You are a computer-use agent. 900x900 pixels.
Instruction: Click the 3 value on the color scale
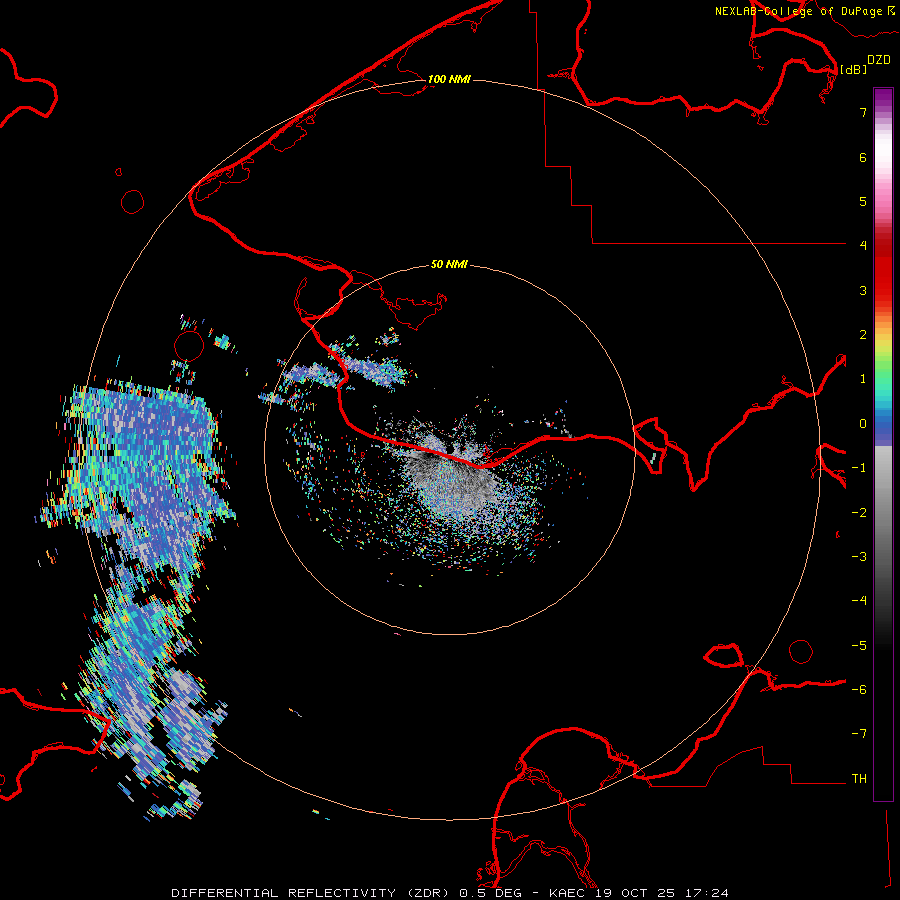(x=863, y=290)
